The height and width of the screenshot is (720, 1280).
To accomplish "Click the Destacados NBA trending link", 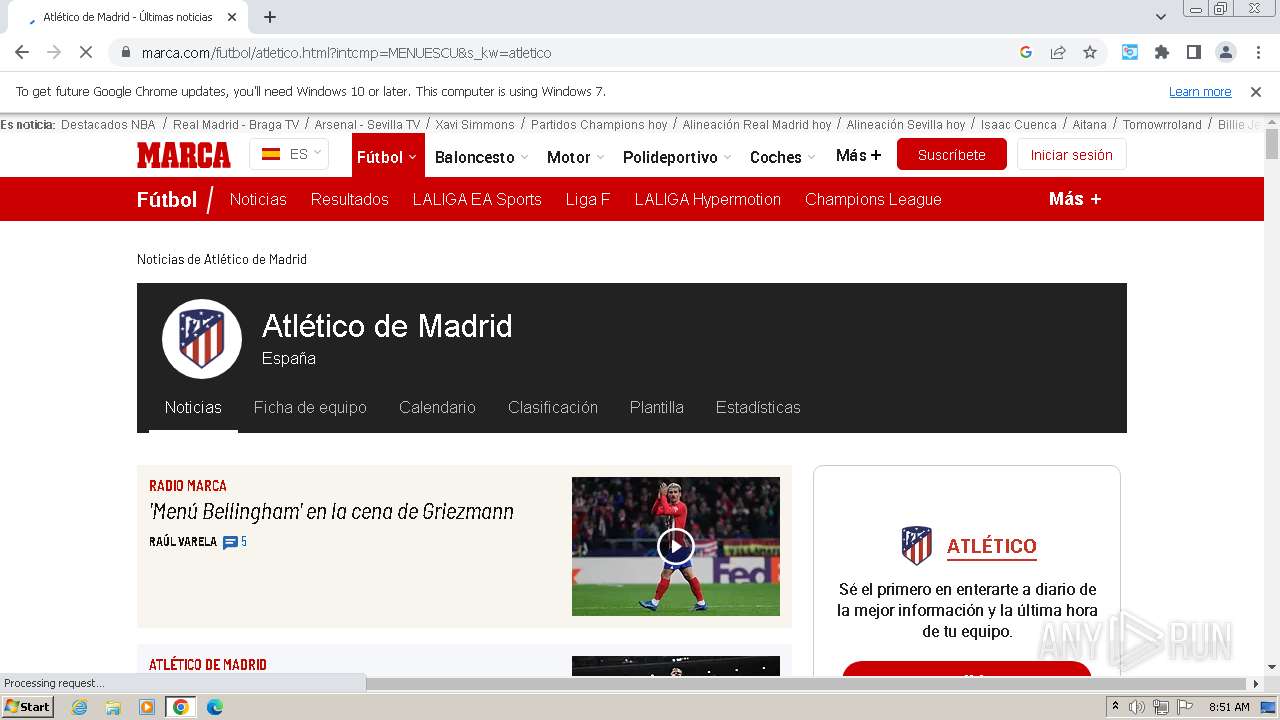I will pos(108,125).
